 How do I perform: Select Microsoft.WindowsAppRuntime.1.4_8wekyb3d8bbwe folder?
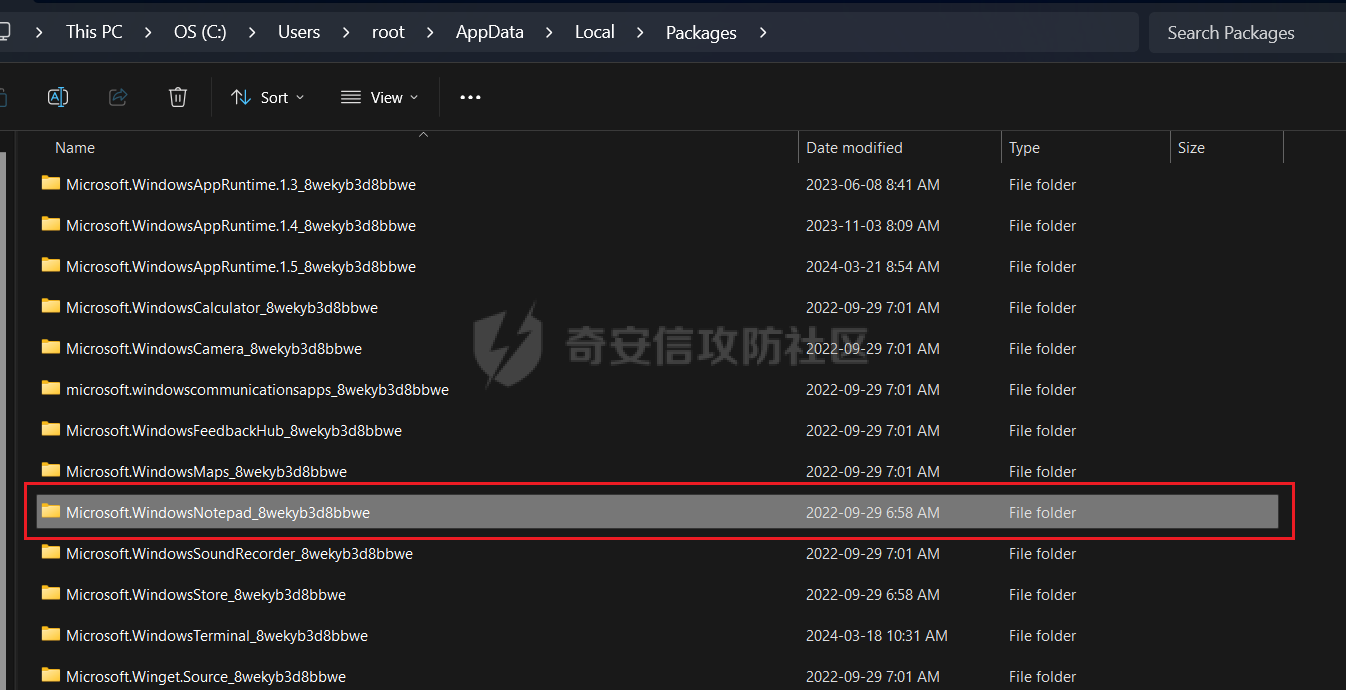[658, 225]
